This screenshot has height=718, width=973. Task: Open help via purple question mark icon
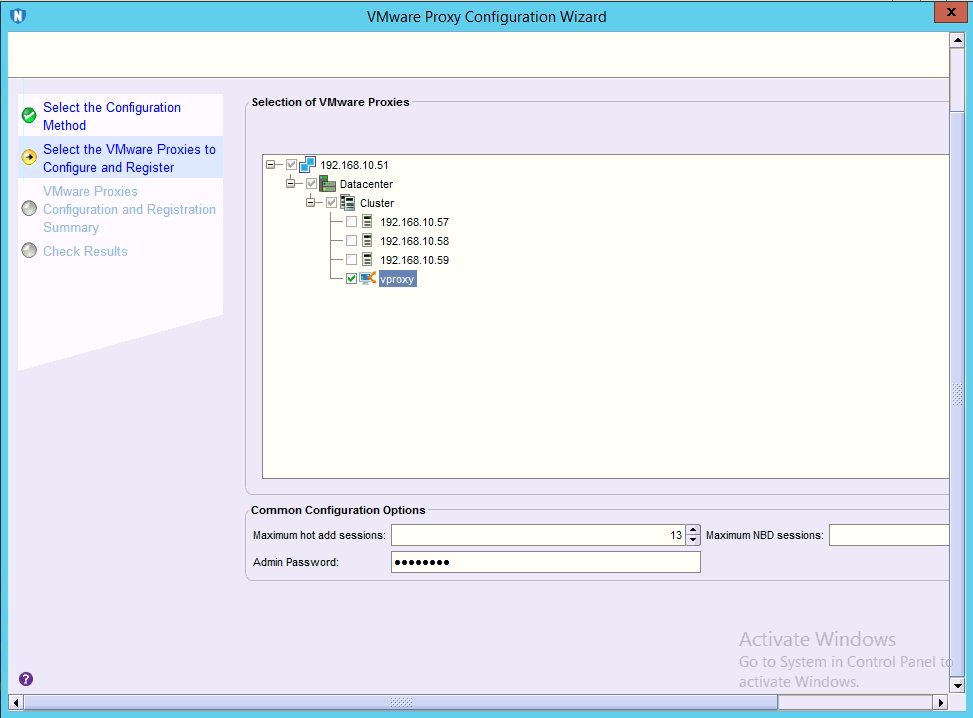[x=26, y=679]
